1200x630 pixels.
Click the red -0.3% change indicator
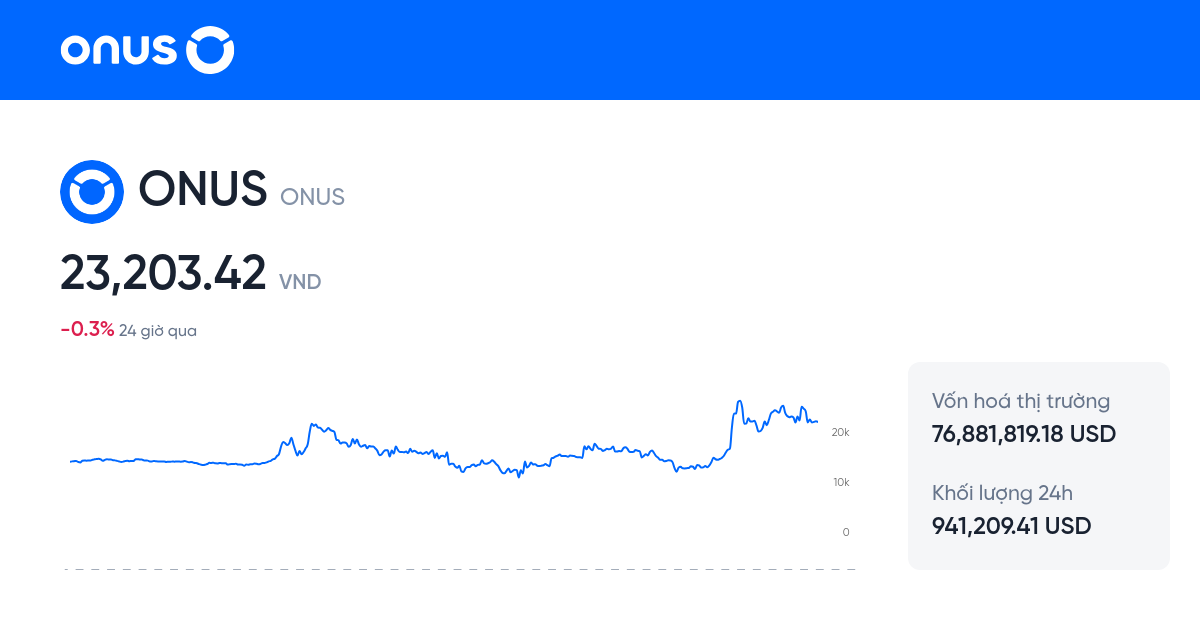tap(87, 330)
